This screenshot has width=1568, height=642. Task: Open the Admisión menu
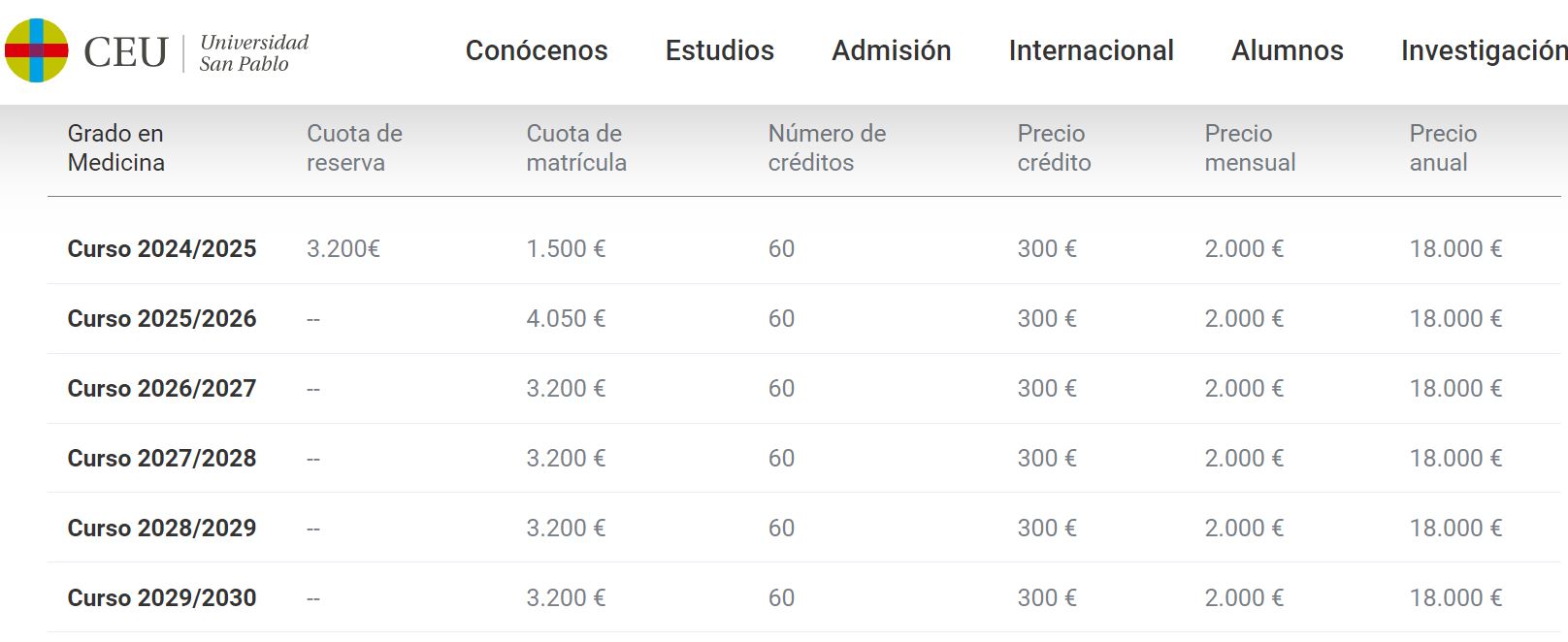(x=892, y=50)
